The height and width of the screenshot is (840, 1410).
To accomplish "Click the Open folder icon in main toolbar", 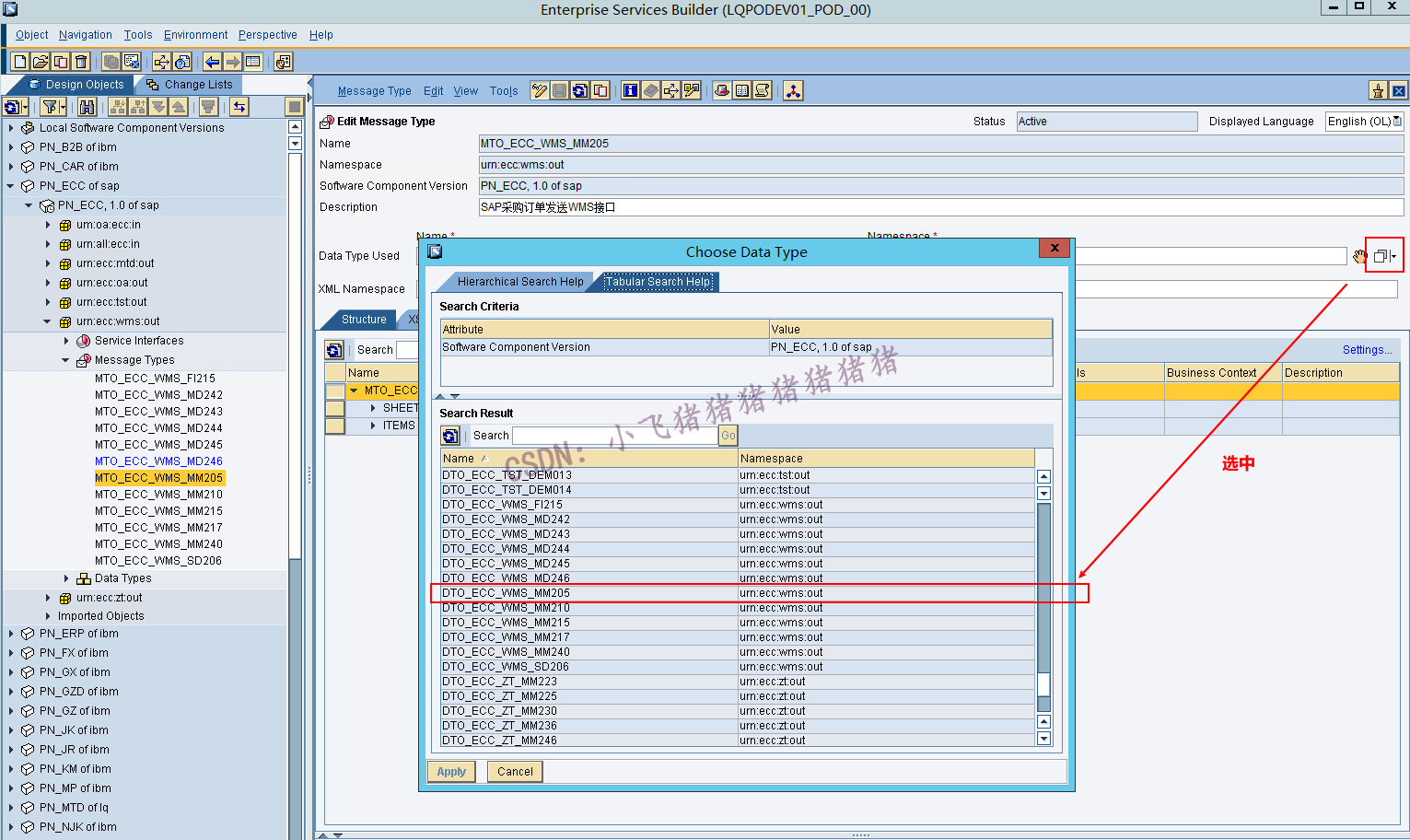I will [41, 62].
